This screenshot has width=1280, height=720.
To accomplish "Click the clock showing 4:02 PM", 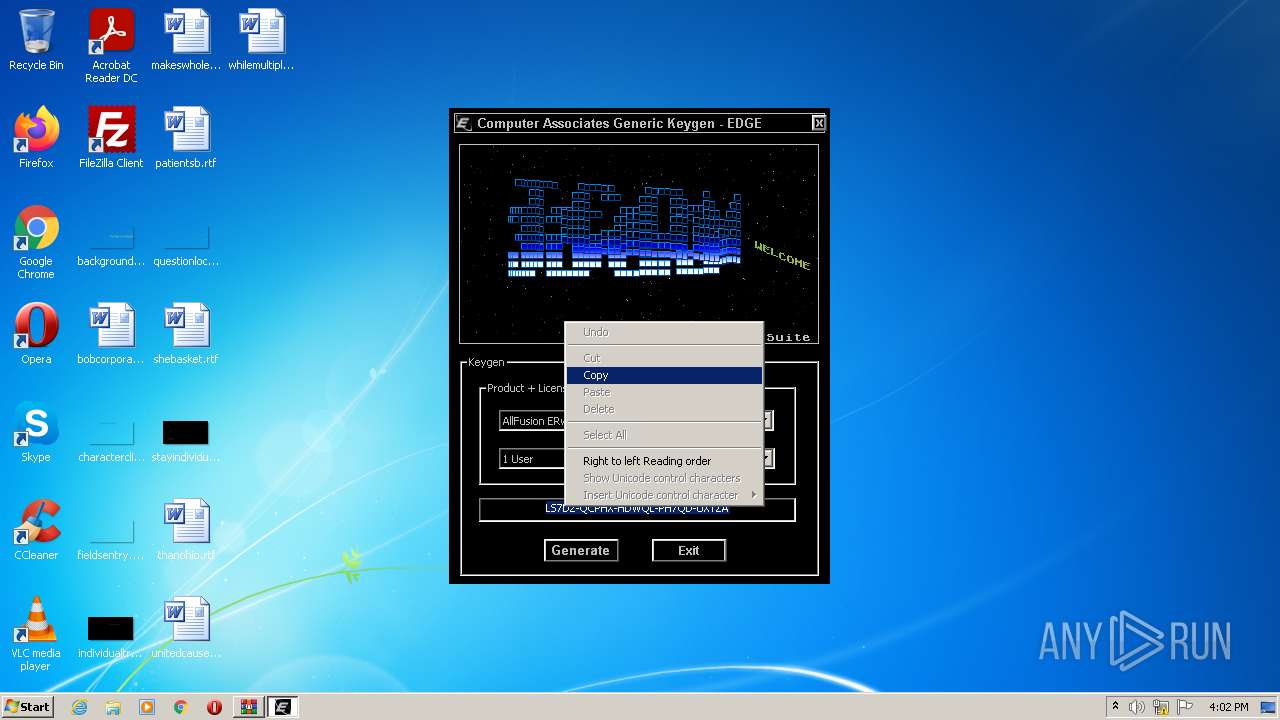I will tap(1229, 707).
